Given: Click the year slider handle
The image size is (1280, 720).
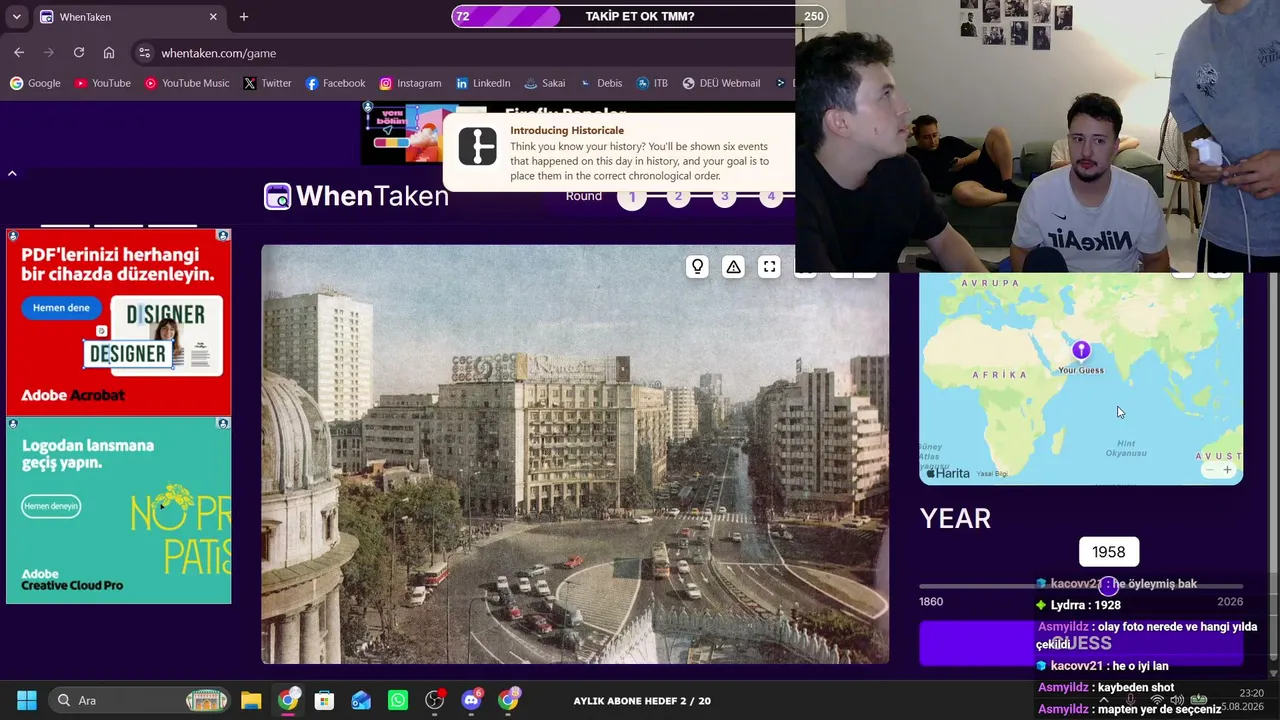Looking at the screenshot, I should click(x=1108, y=586).
